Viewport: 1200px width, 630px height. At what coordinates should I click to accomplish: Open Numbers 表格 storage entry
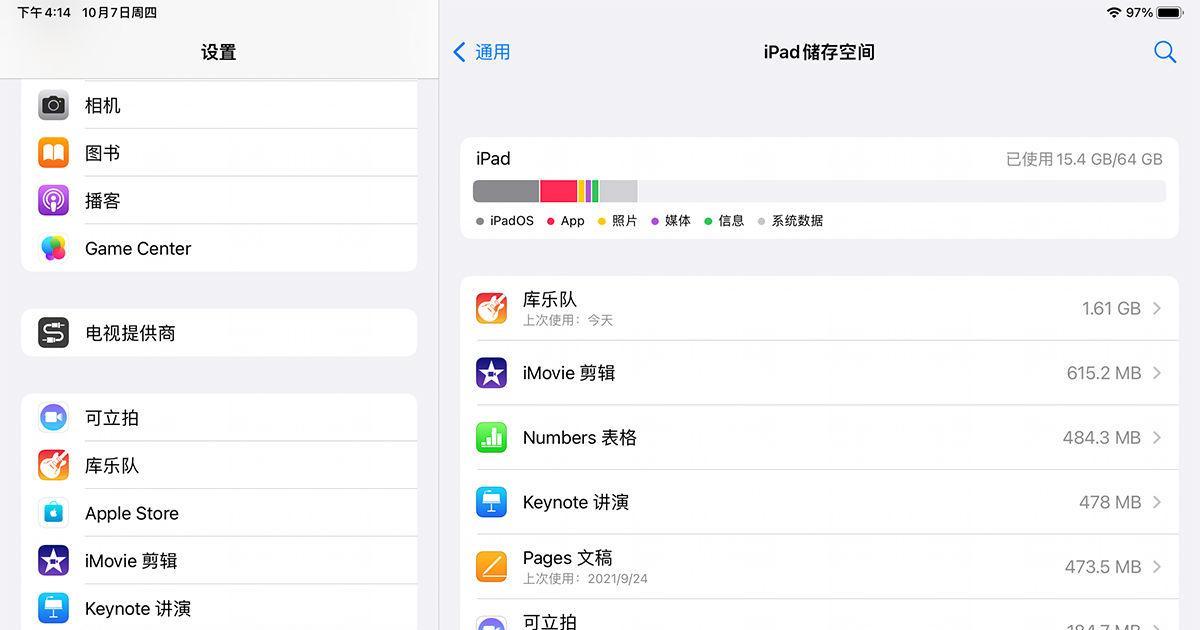[819, 438]
